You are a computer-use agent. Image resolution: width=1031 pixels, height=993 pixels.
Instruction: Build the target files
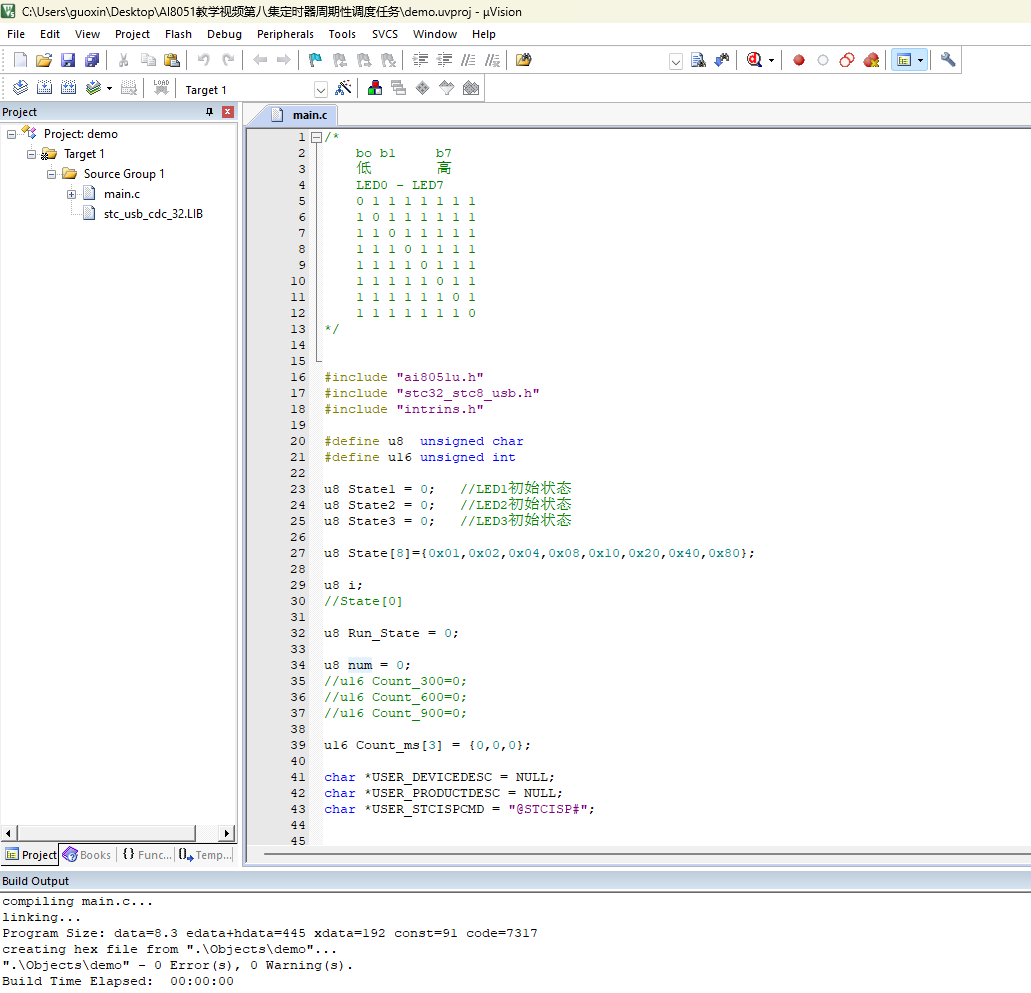[x=45, y=88]
